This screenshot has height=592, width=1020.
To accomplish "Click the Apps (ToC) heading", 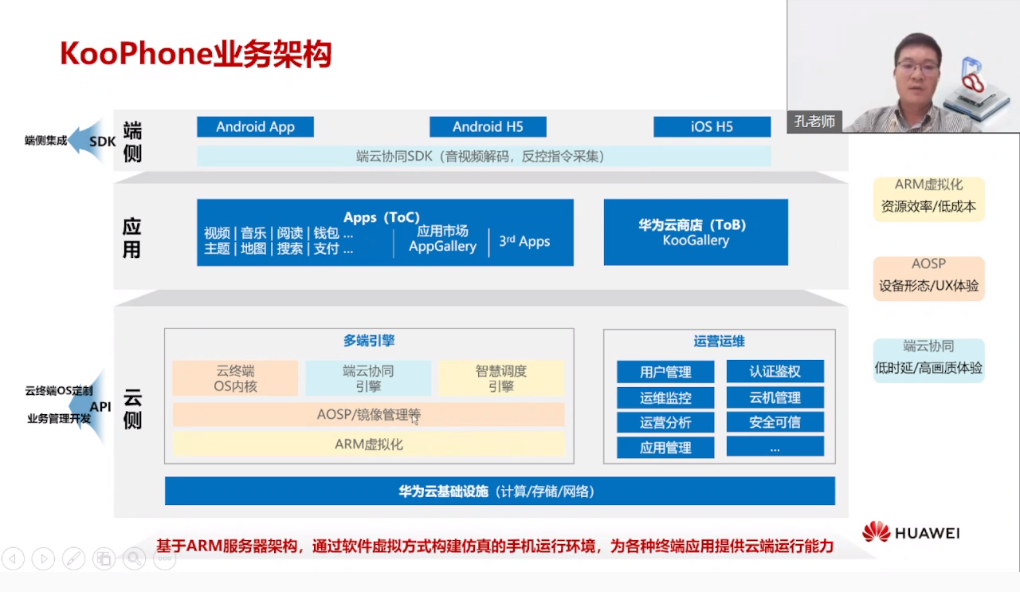I will tap(382, 217).
